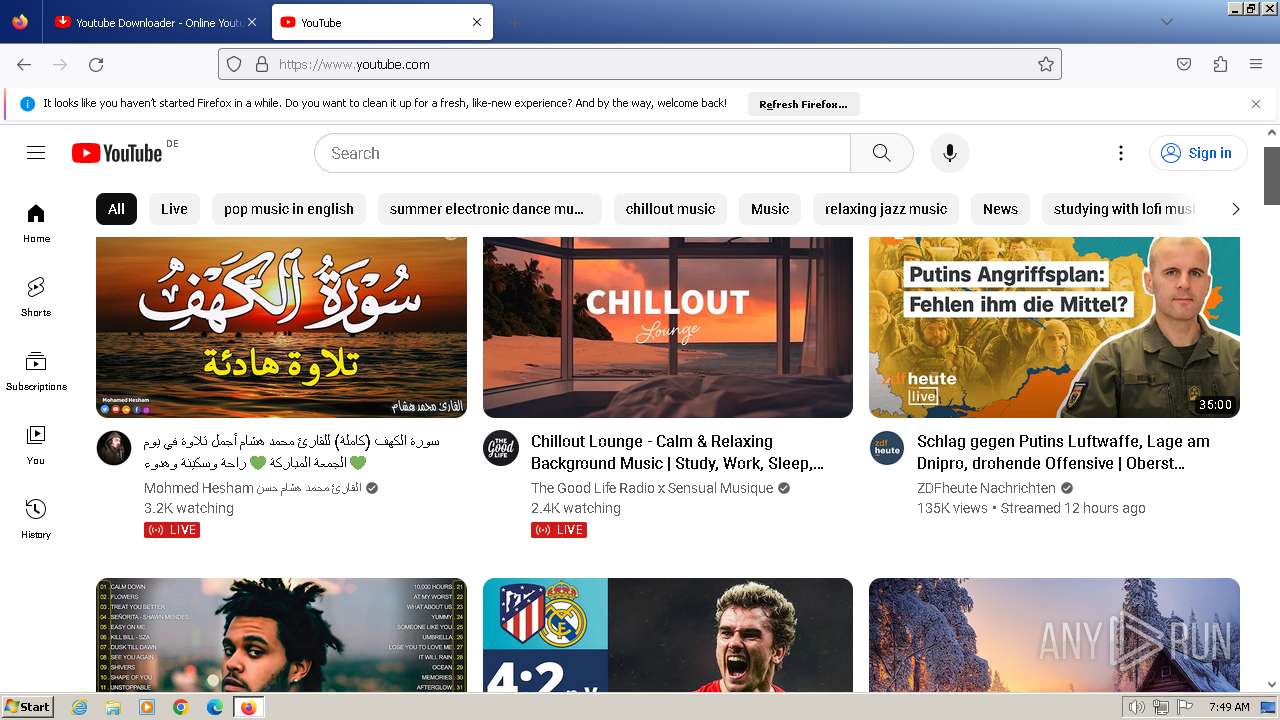Image resolution: width=1280 pixels, height=720 pixels.
Task: Open the Pocket save icon
Action: click(1184, 64)
